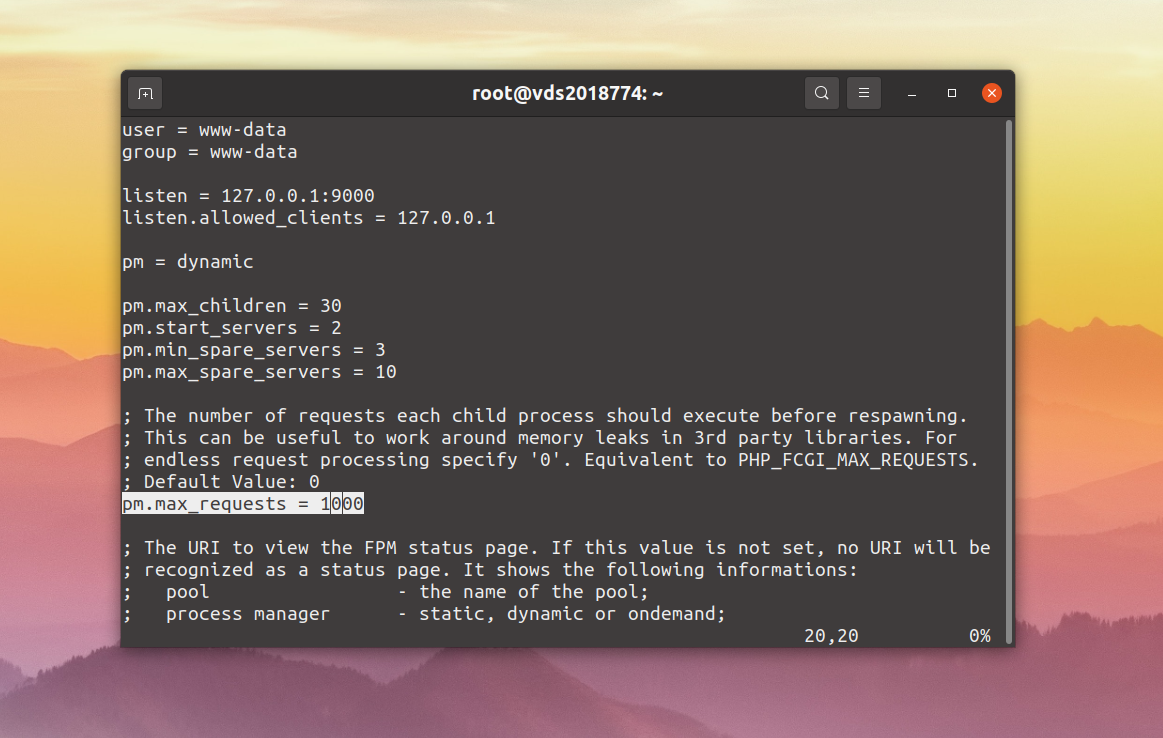The image size is (1163, 738).
Task: Click the cursor position indicator 20,20
Action: pos(831,636)
